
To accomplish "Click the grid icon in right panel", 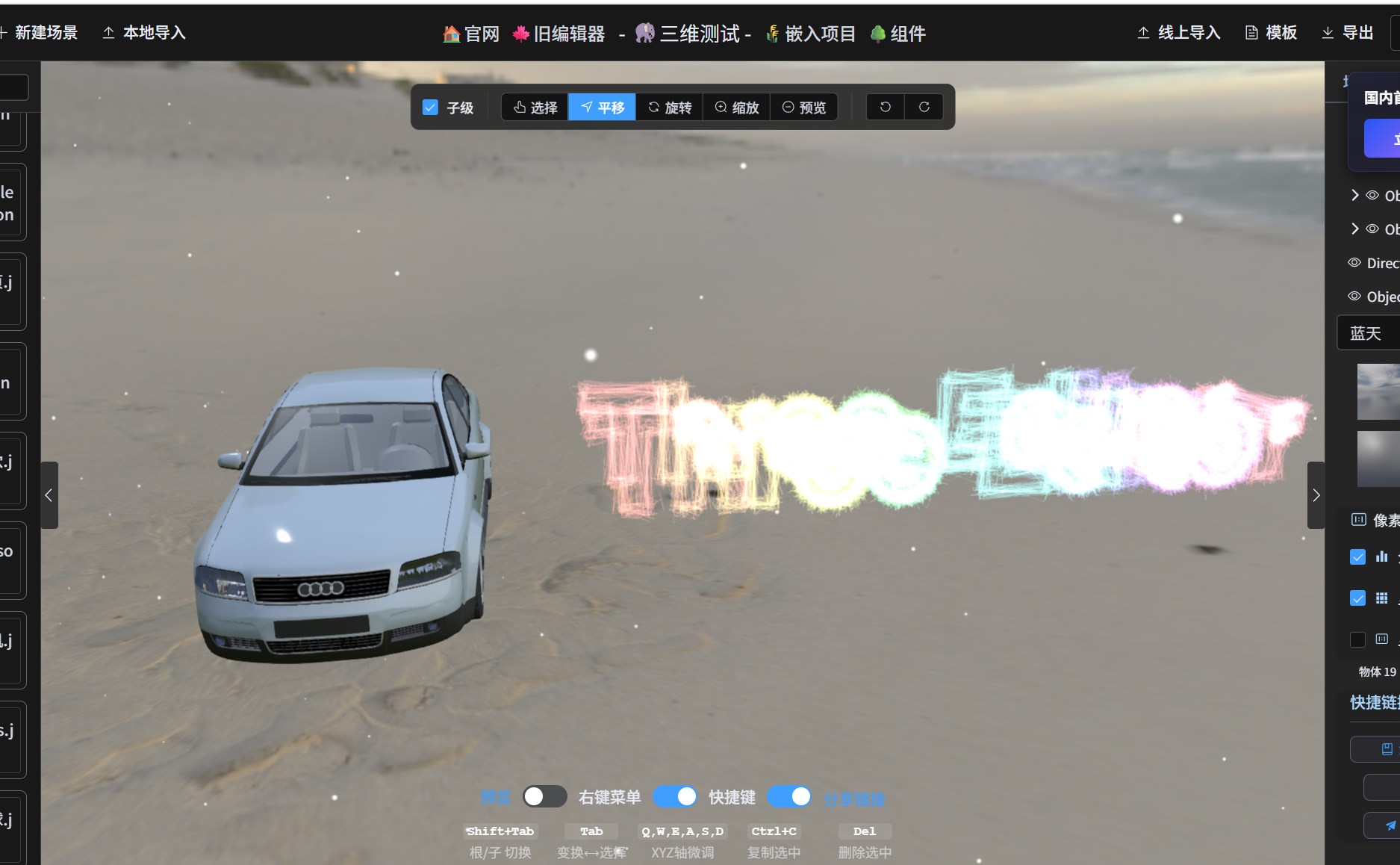I will click(x=1382, y=598).
